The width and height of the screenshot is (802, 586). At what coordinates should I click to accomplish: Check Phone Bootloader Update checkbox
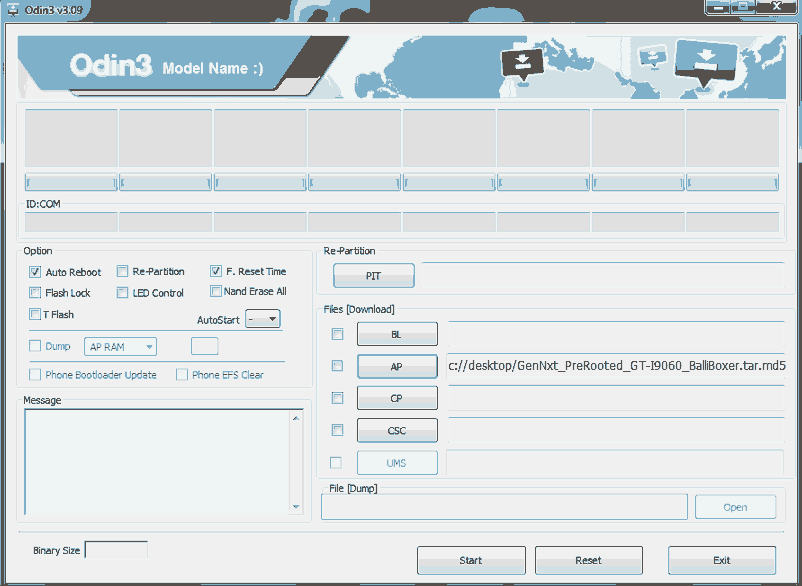[35, 375]
